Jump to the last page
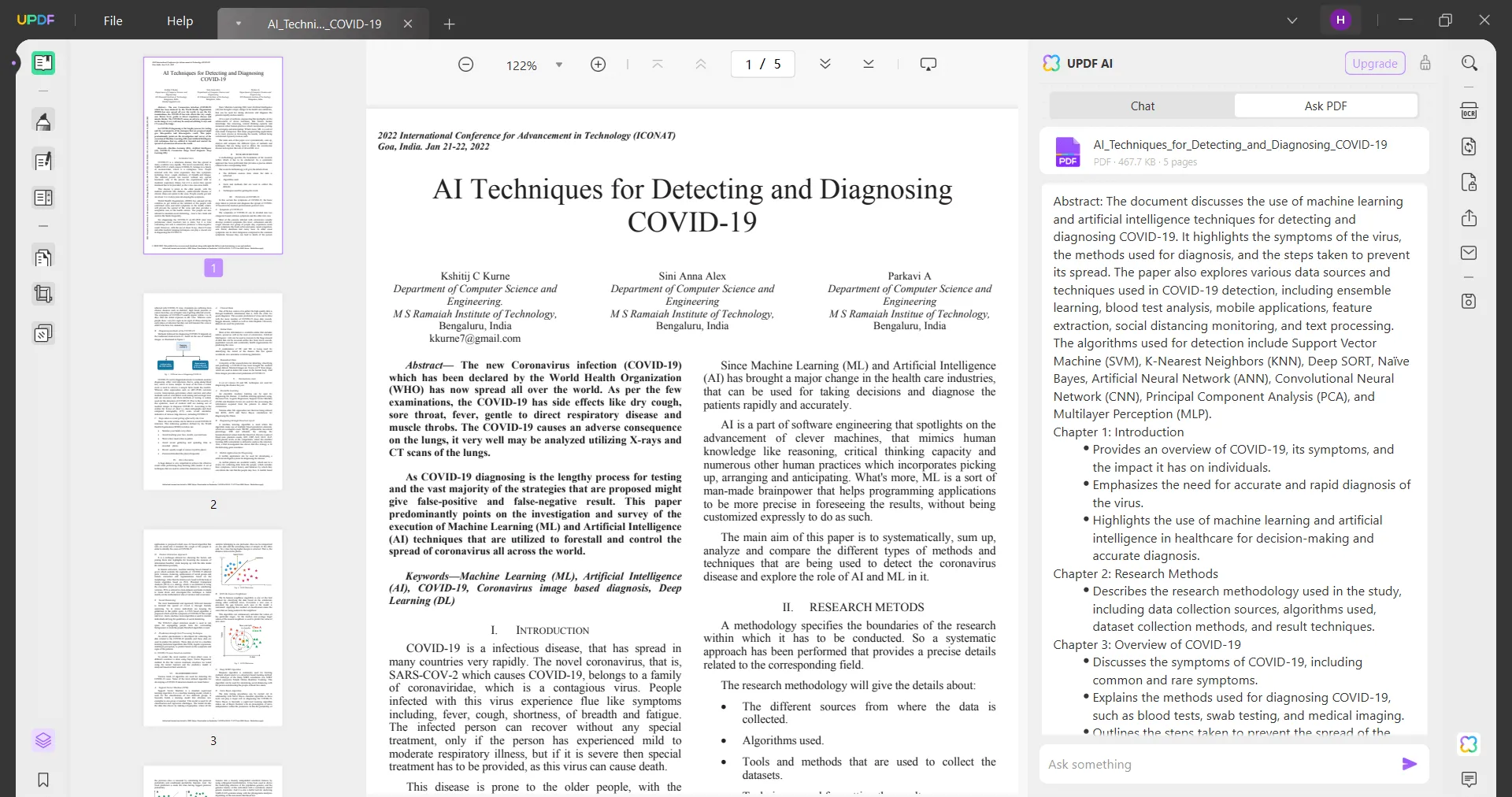The image size is (1512, 797). [869, 65]
